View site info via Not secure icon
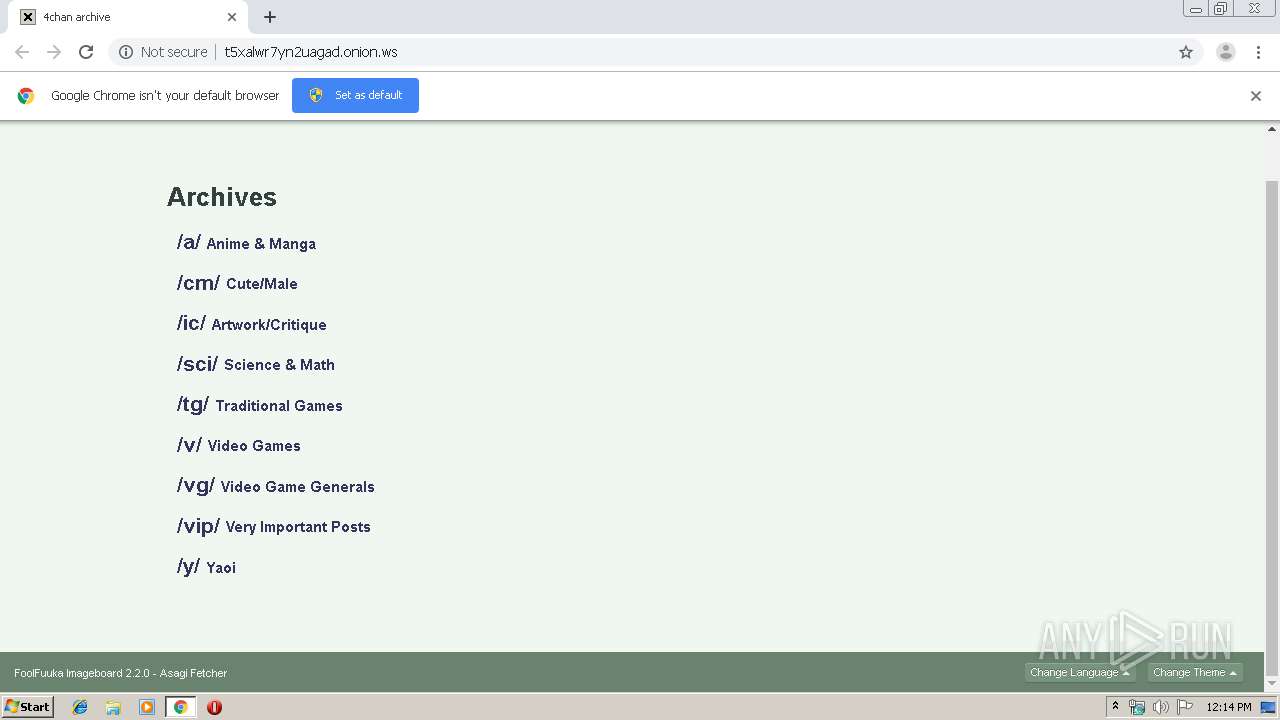 (x=126, y=52)
